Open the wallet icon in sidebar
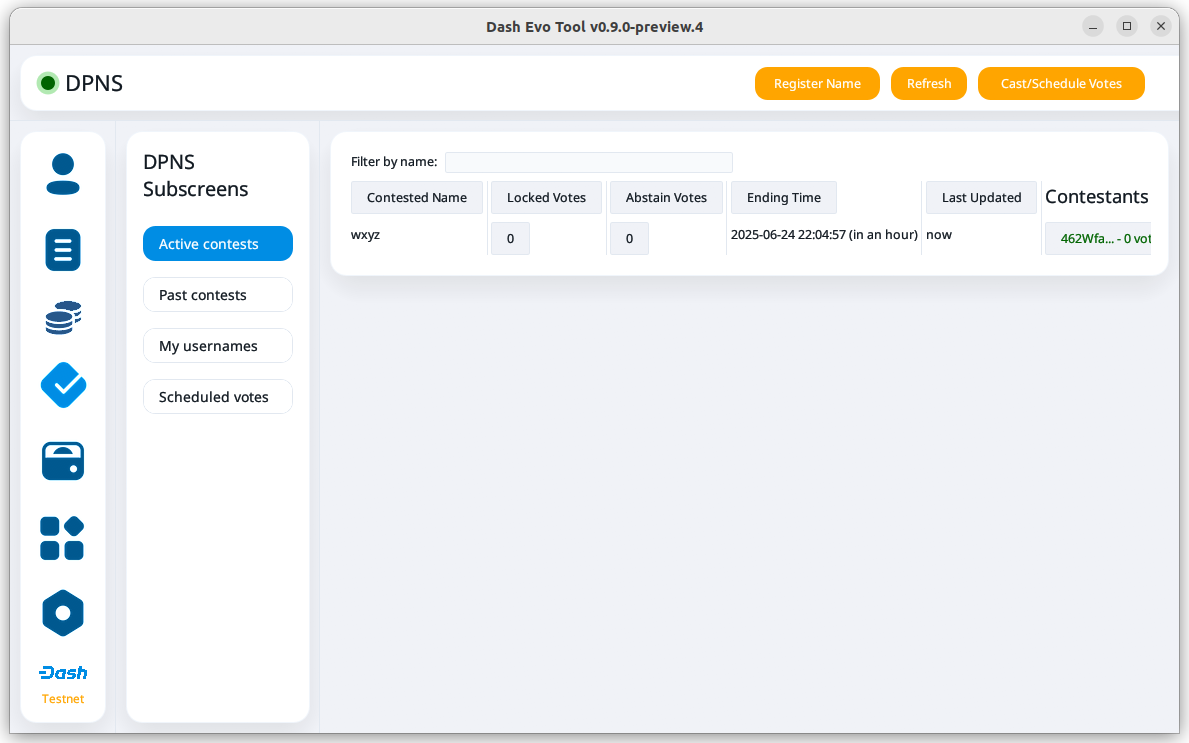Screen dimensions: 1189x743 click(63, 461)
